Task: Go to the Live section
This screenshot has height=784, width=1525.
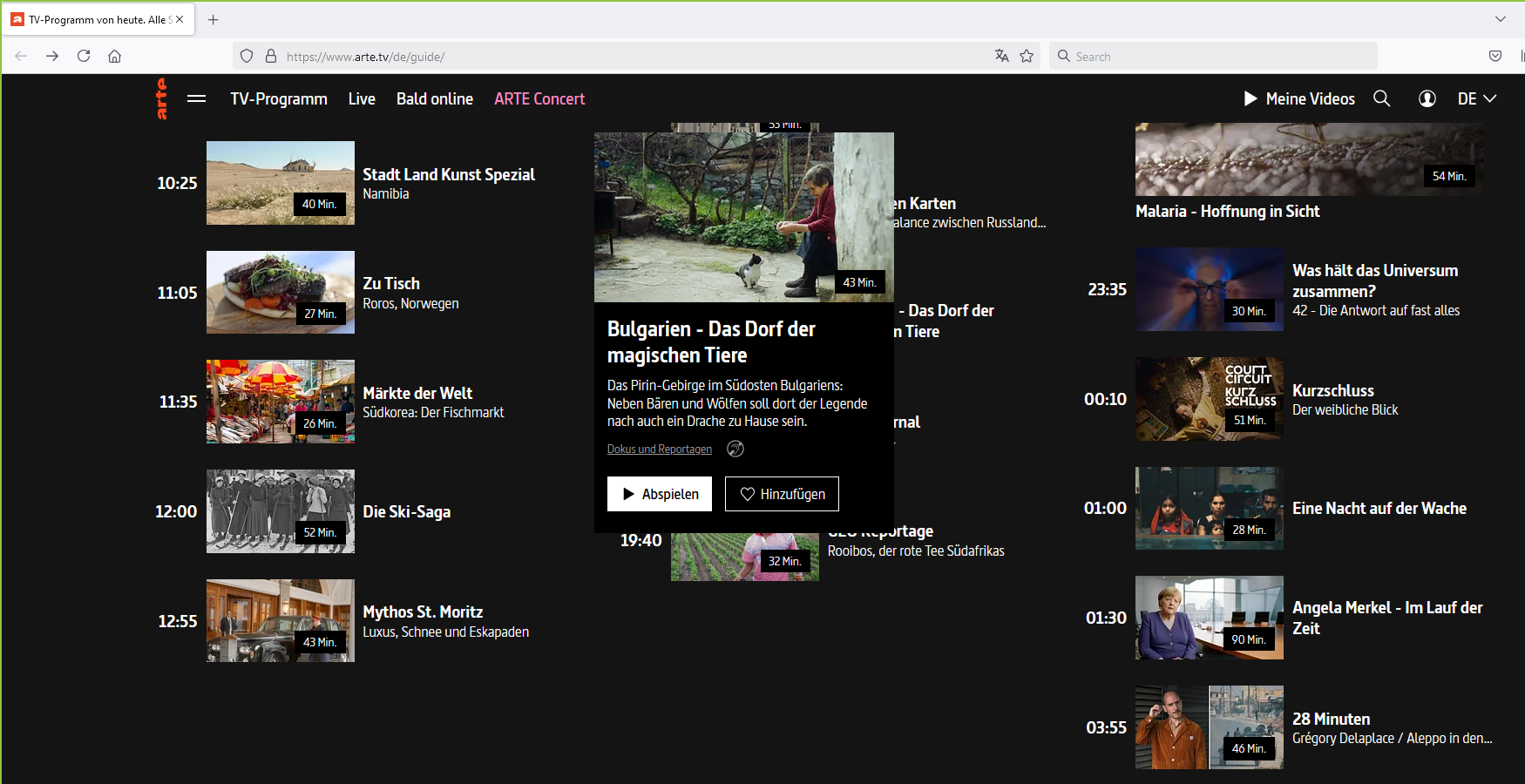Action: pyautogui.click(x=362, y=98)
